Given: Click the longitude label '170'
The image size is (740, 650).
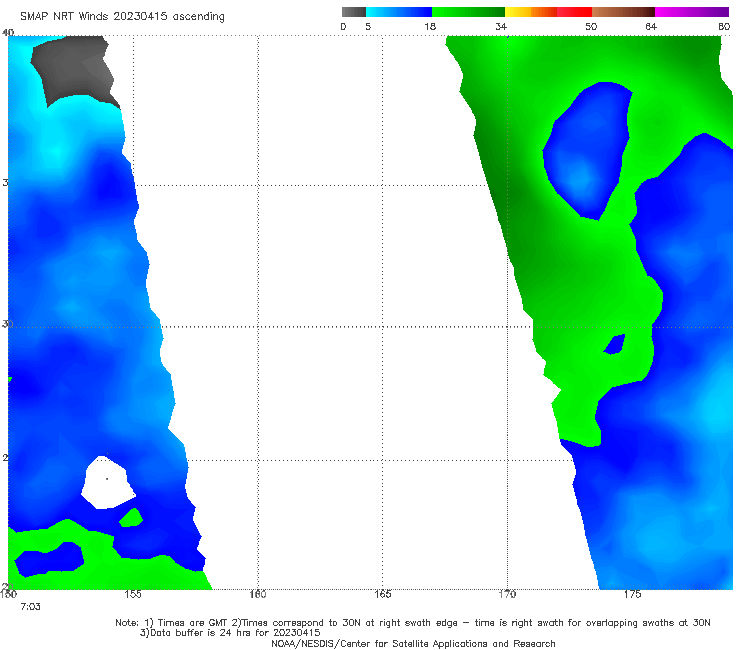Looking at the screenshot, I should point(507,594).
